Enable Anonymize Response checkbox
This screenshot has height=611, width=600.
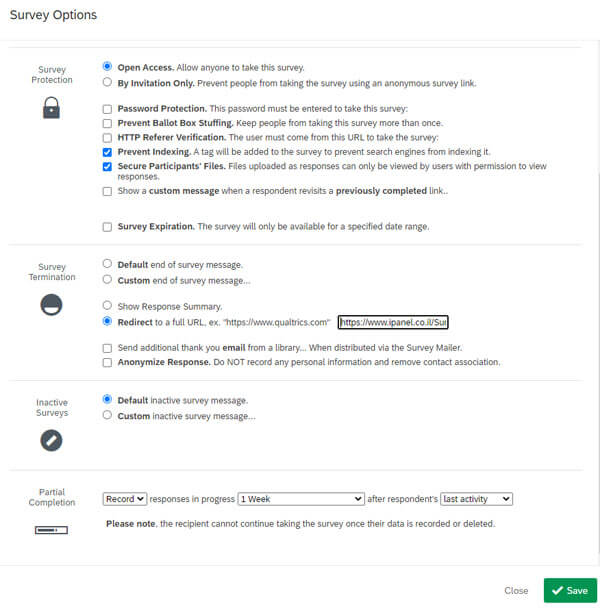coord(107,362)
